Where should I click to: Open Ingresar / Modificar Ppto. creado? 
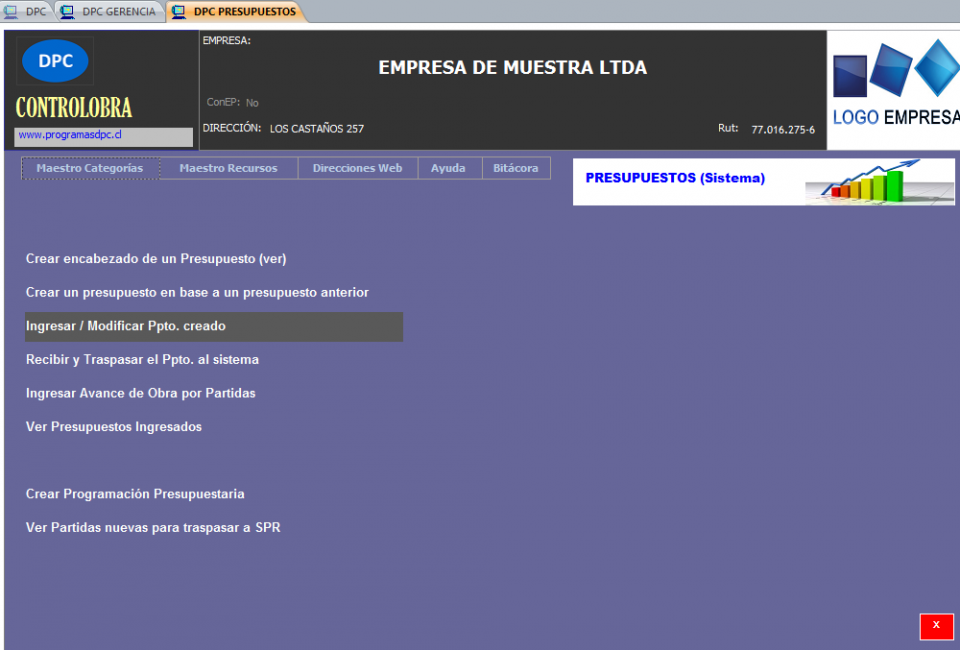126,326
